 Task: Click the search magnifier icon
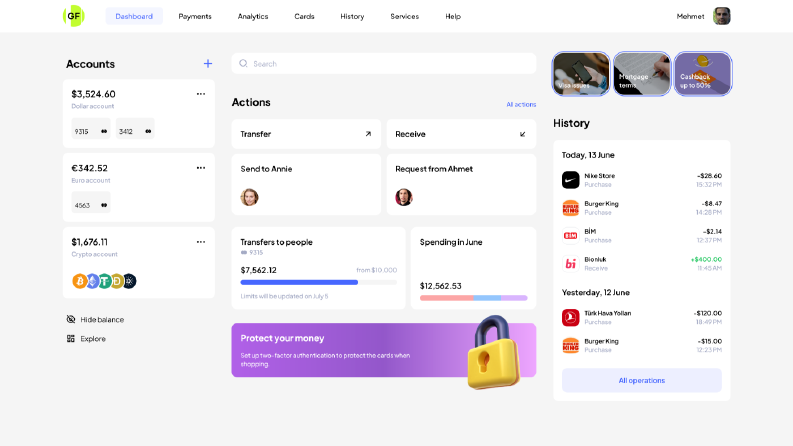(x=243, y=64)
